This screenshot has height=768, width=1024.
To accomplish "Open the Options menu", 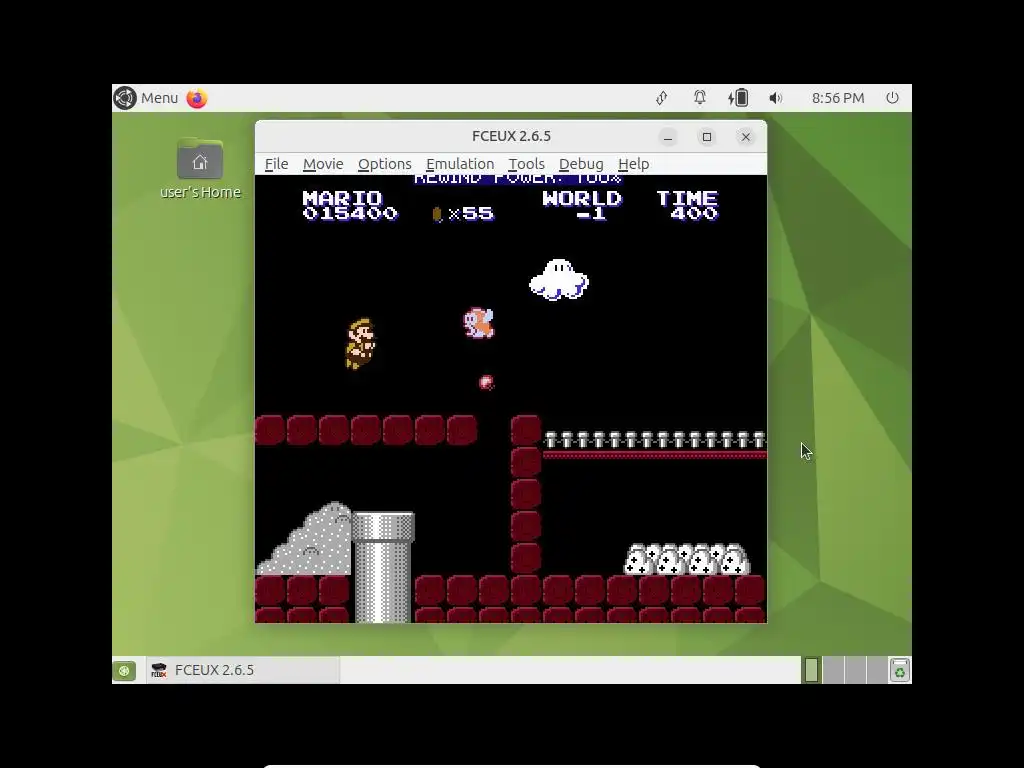I will click(385, 164).
